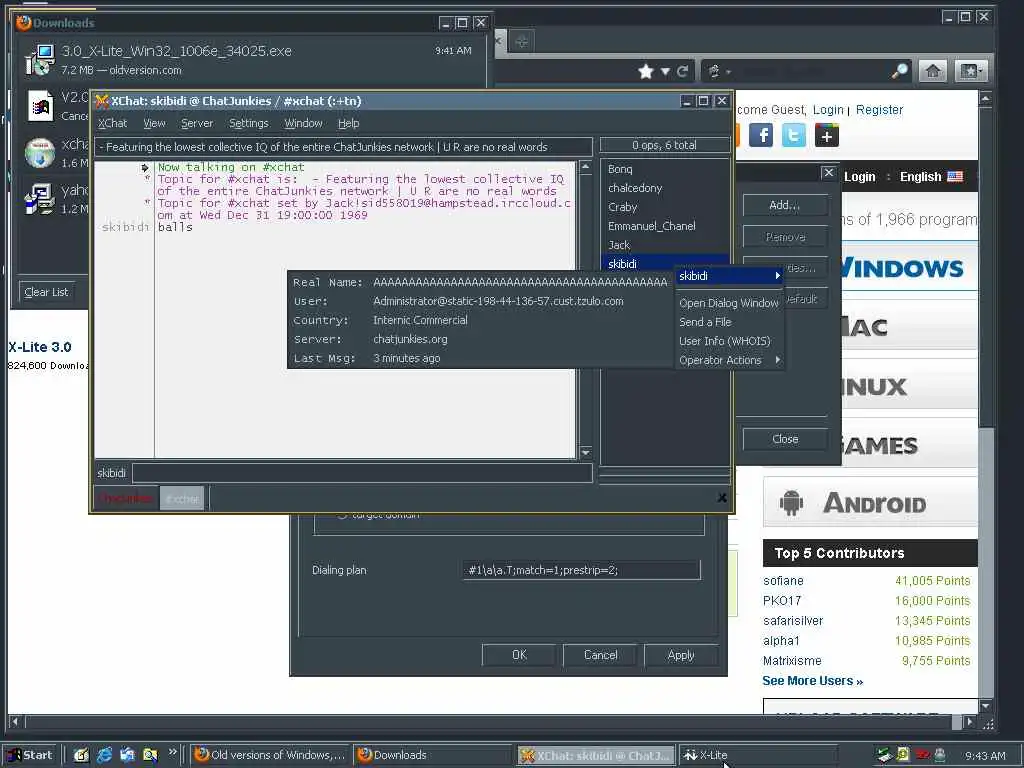Click Clear List in Downloads window
The image size is (1024, 768).
[x=46, y=292]
